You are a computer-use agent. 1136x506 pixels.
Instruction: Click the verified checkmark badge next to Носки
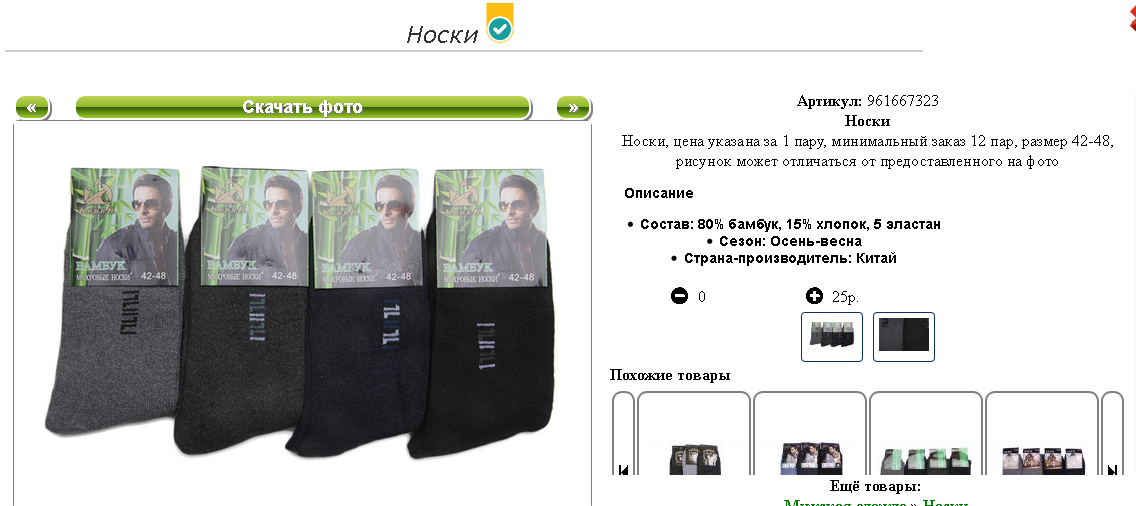(x=500, y=28)
